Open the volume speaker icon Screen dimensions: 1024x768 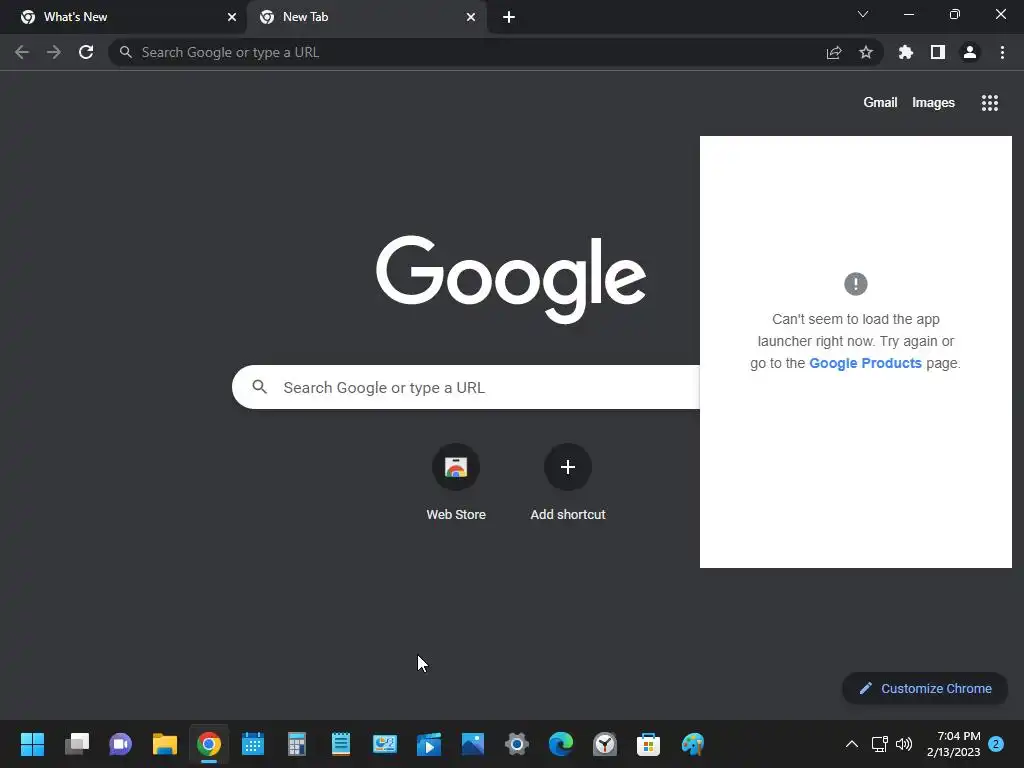pyautogui.click(x=904, y=744)
